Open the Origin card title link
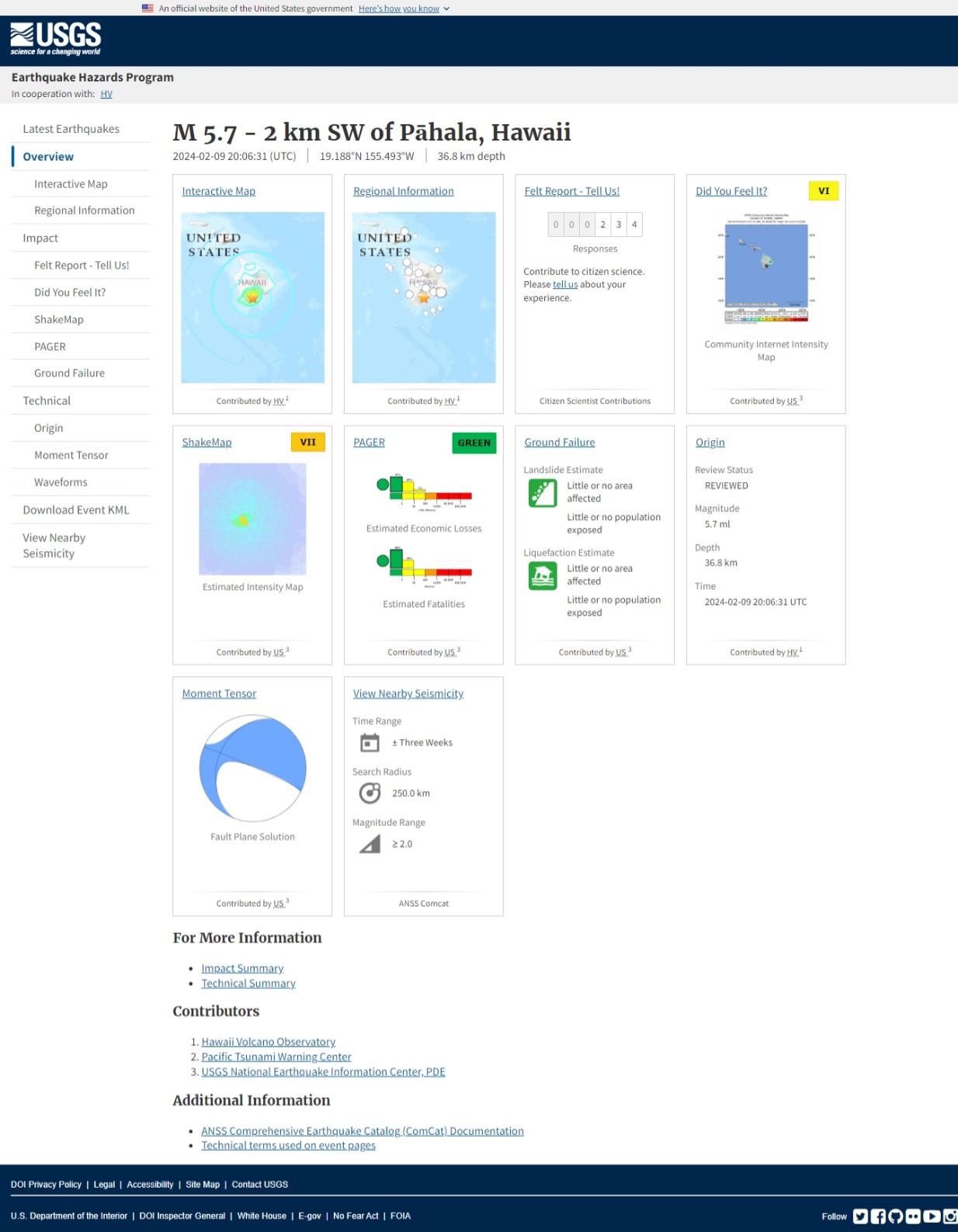The width and height of the screenshot is (958, 1232). click(710, 442)
